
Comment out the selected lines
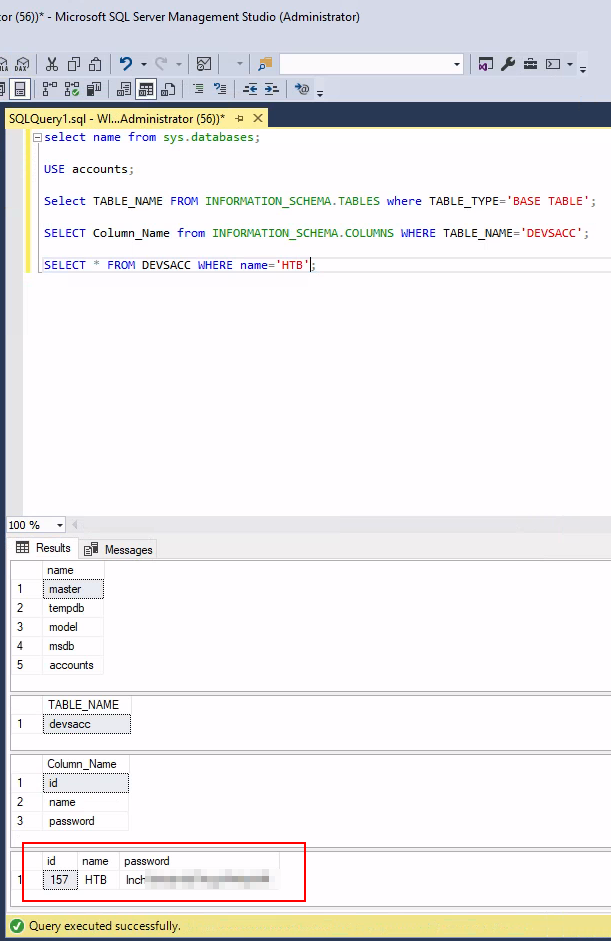click(198, 89)
